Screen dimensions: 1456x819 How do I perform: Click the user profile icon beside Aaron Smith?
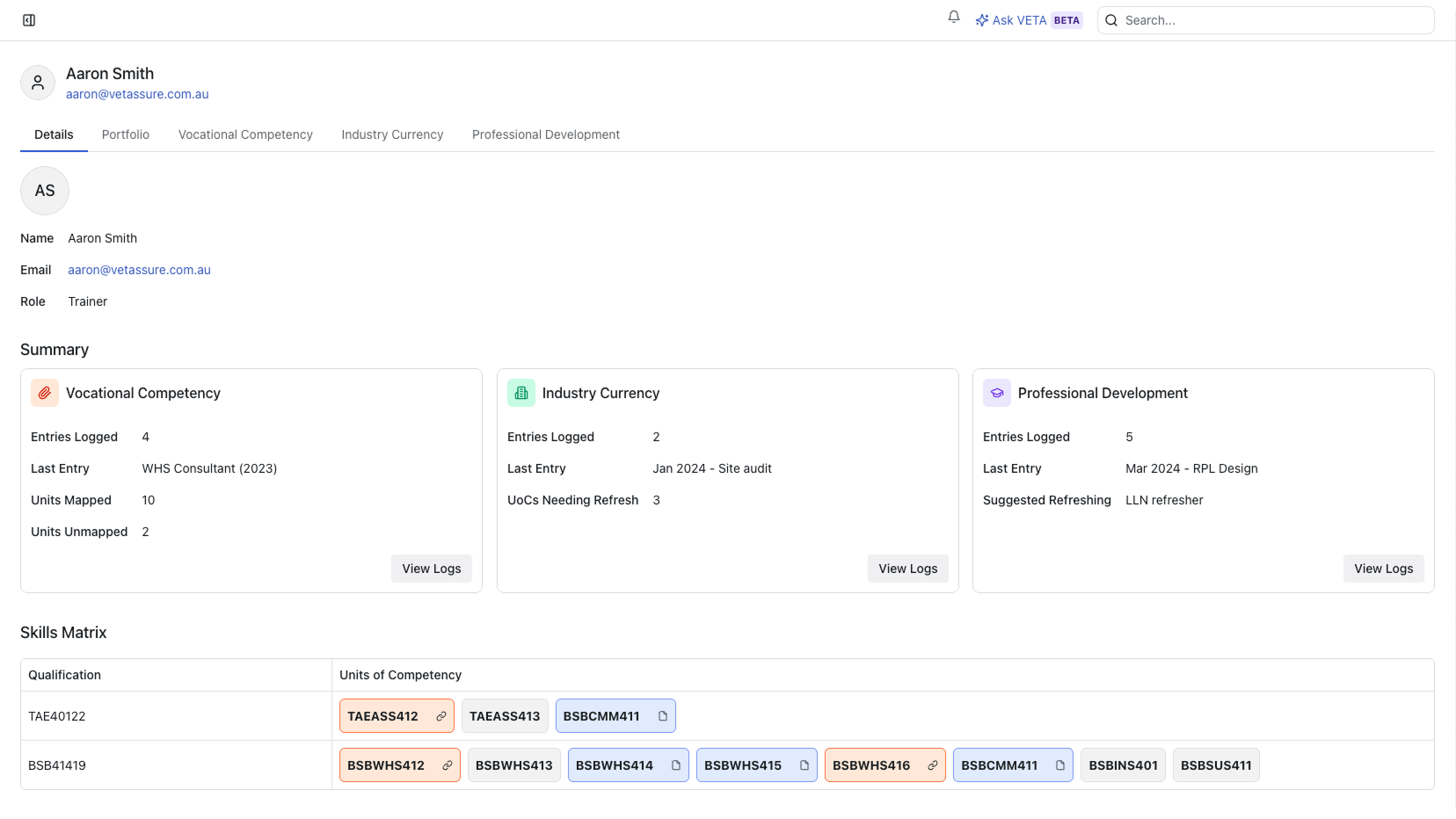click(x=38, y=83)
